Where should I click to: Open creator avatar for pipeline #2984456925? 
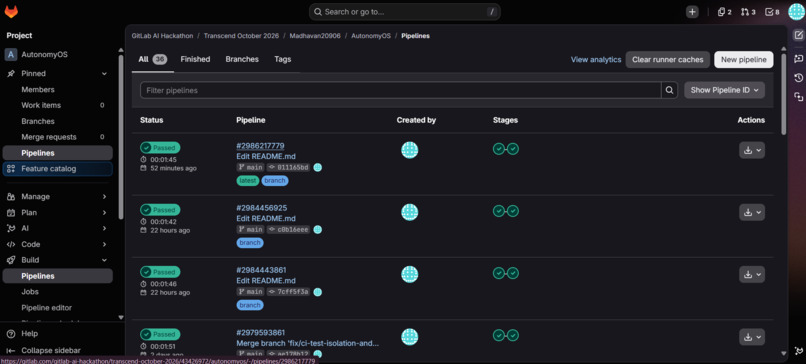pyautogui.click(x=410, y=212)
